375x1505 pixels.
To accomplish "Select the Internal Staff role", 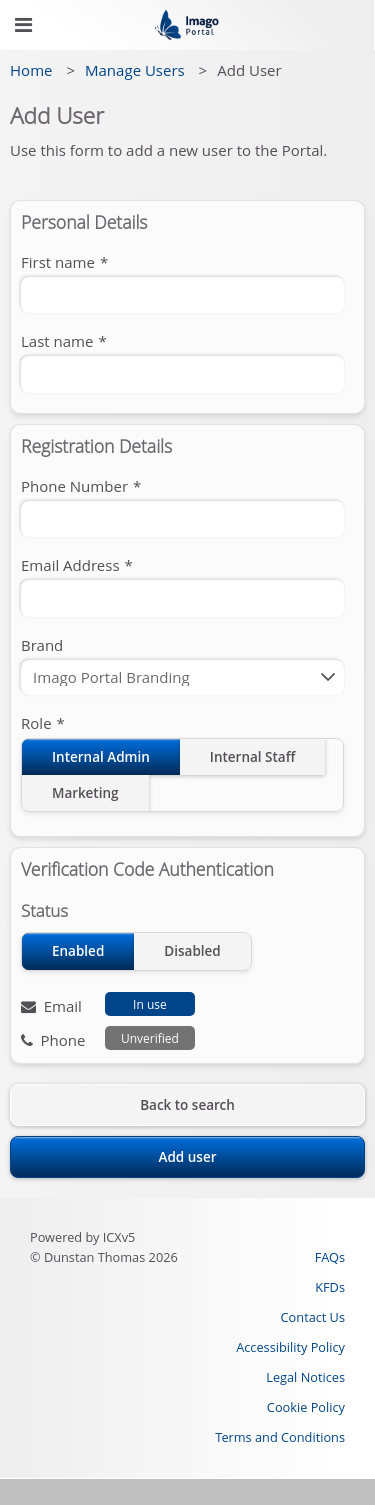I will pyautogui.click(x=253, y=757).
